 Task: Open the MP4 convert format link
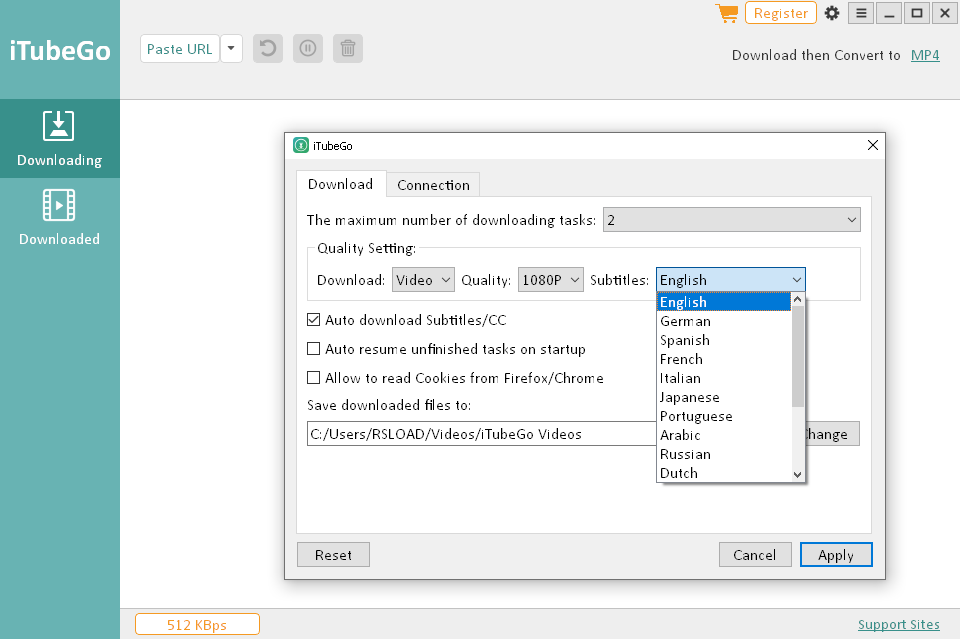[925, 55]
